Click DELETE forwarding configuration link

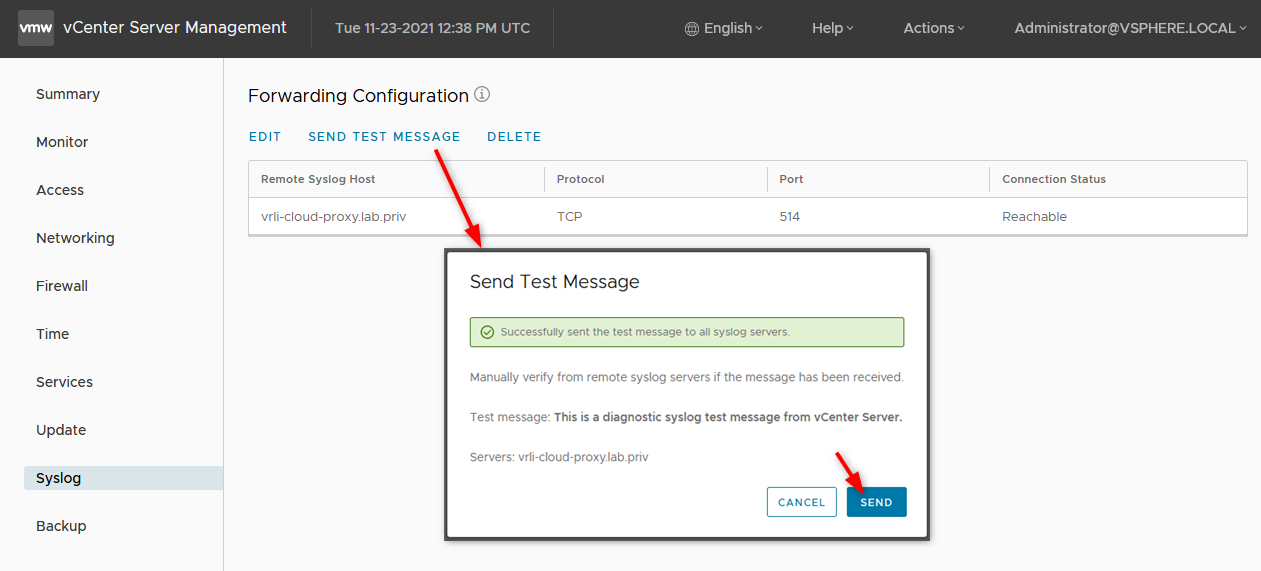click(514, 137)
